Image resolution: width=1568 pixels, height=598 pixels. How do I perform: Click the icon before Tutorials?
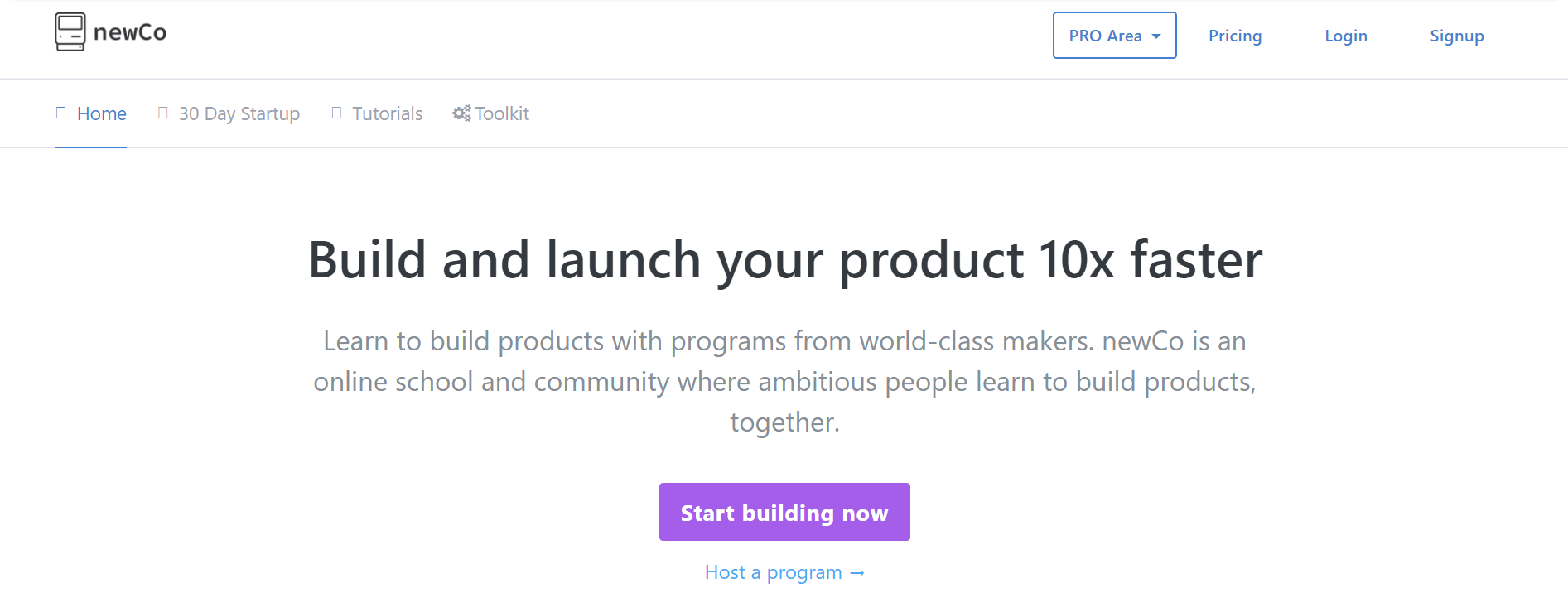(336, 113)
